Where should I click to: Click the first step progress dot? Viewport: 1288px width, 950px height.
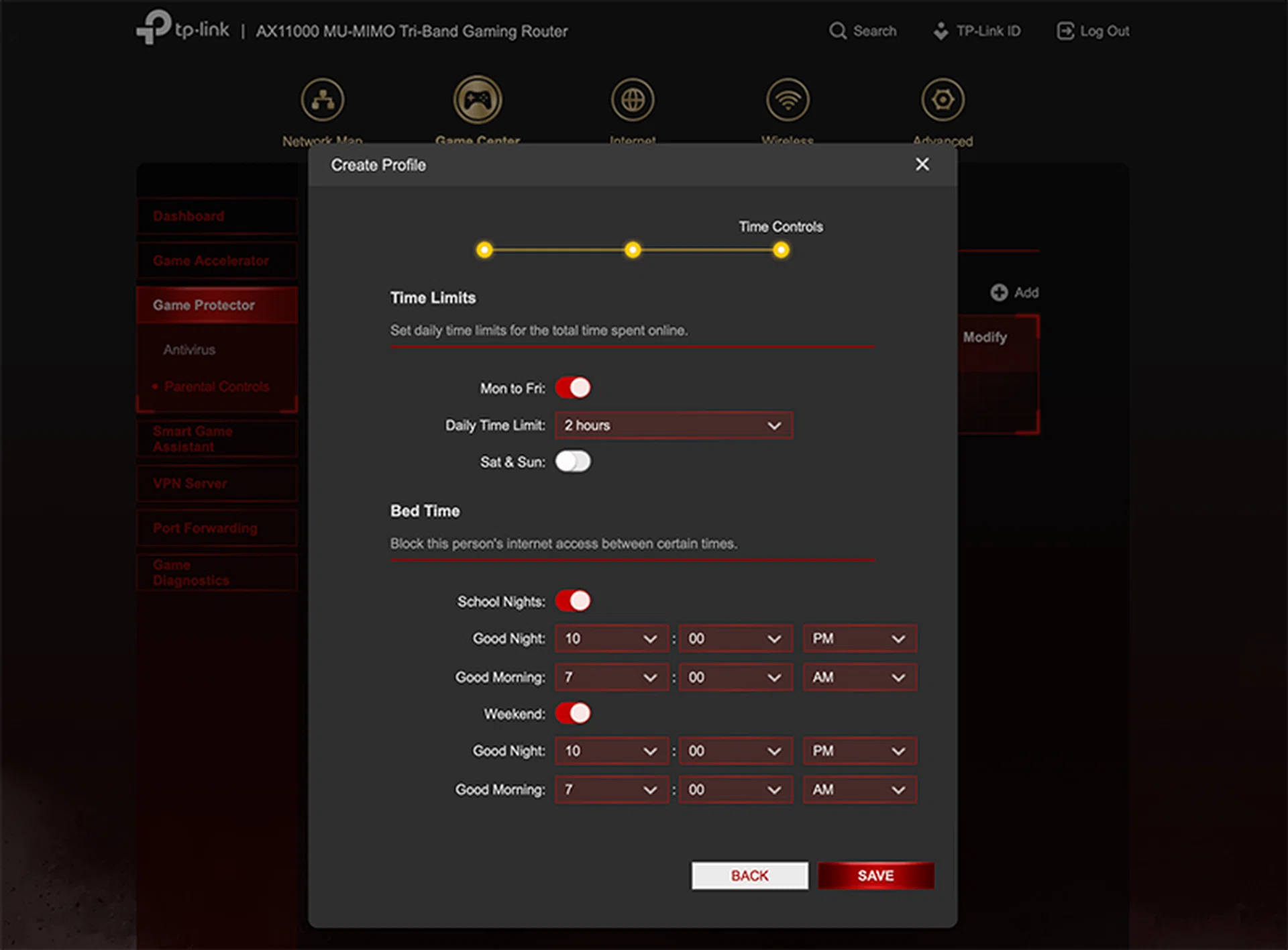pyautogui.click(x=484, y=250)
